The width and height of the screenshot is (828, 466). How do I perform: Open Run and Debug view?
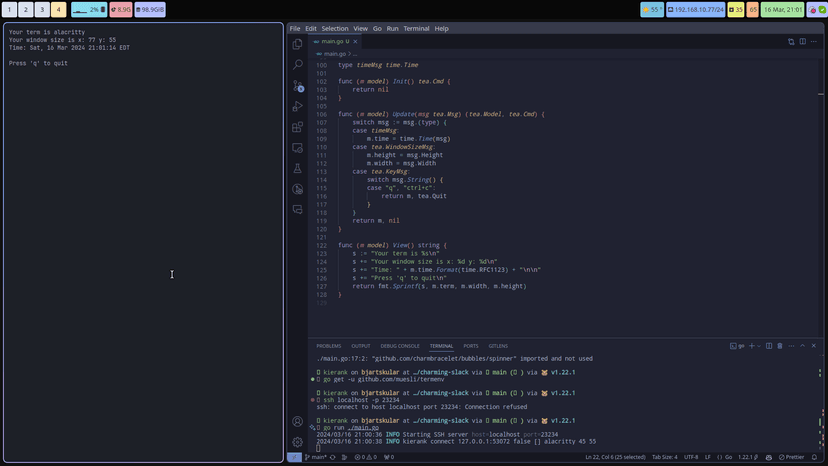pyautogui.click(x=297, y=107)
